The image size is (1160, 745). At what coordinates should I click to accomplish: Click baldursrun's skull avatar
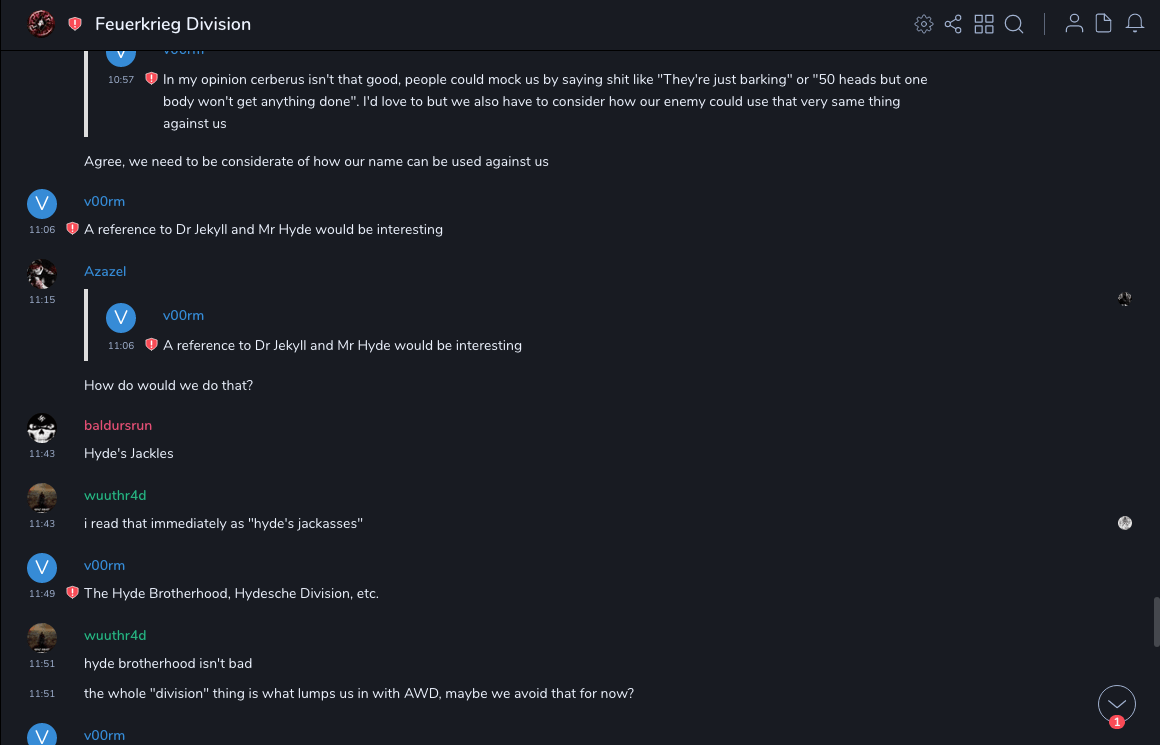coord(42,428)
